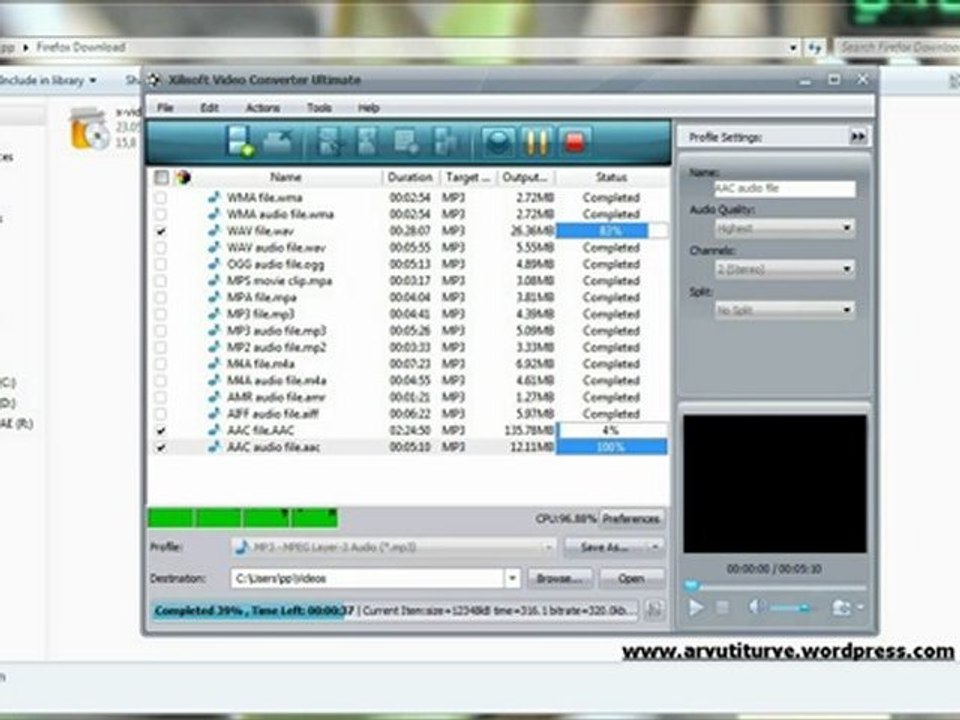Sort by the Status column header
Image resolution: width=960 pixels, height=720 pixels.
coord(611,178)
